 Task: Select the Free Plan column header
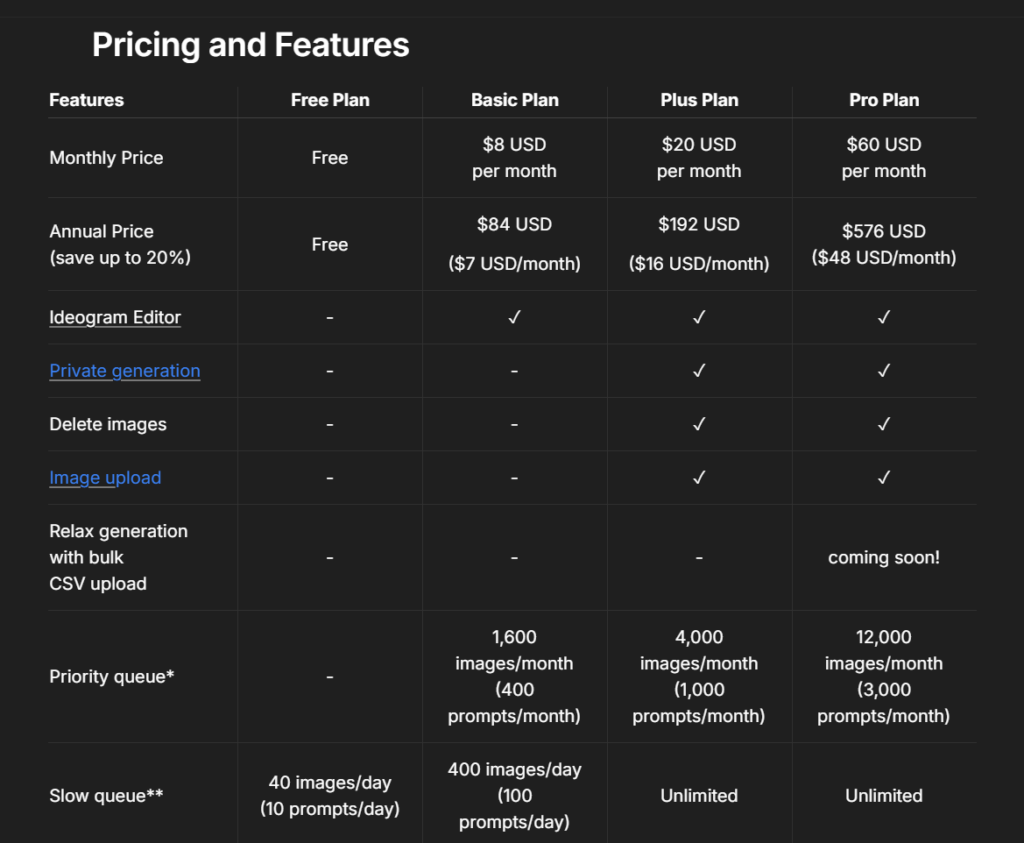[330, 100]
